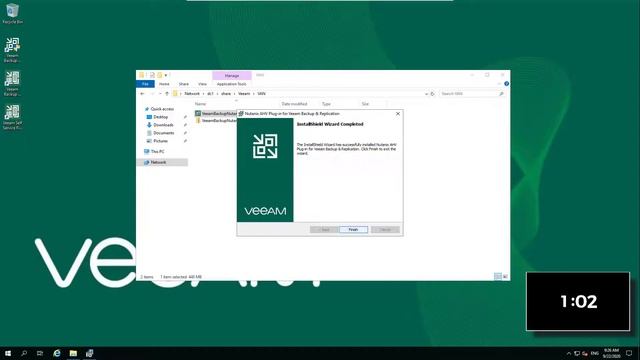This screenshot has width=640, height=360.
Task: Open taskbar search
Action: (24, 353)
